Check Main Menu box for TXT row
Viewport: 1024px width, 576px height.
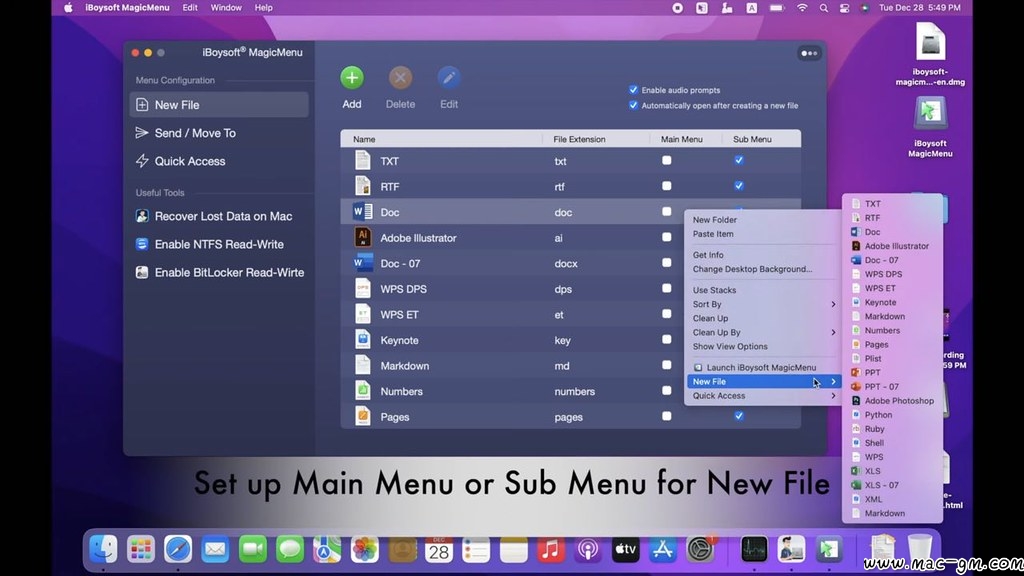tap(667, 160)
